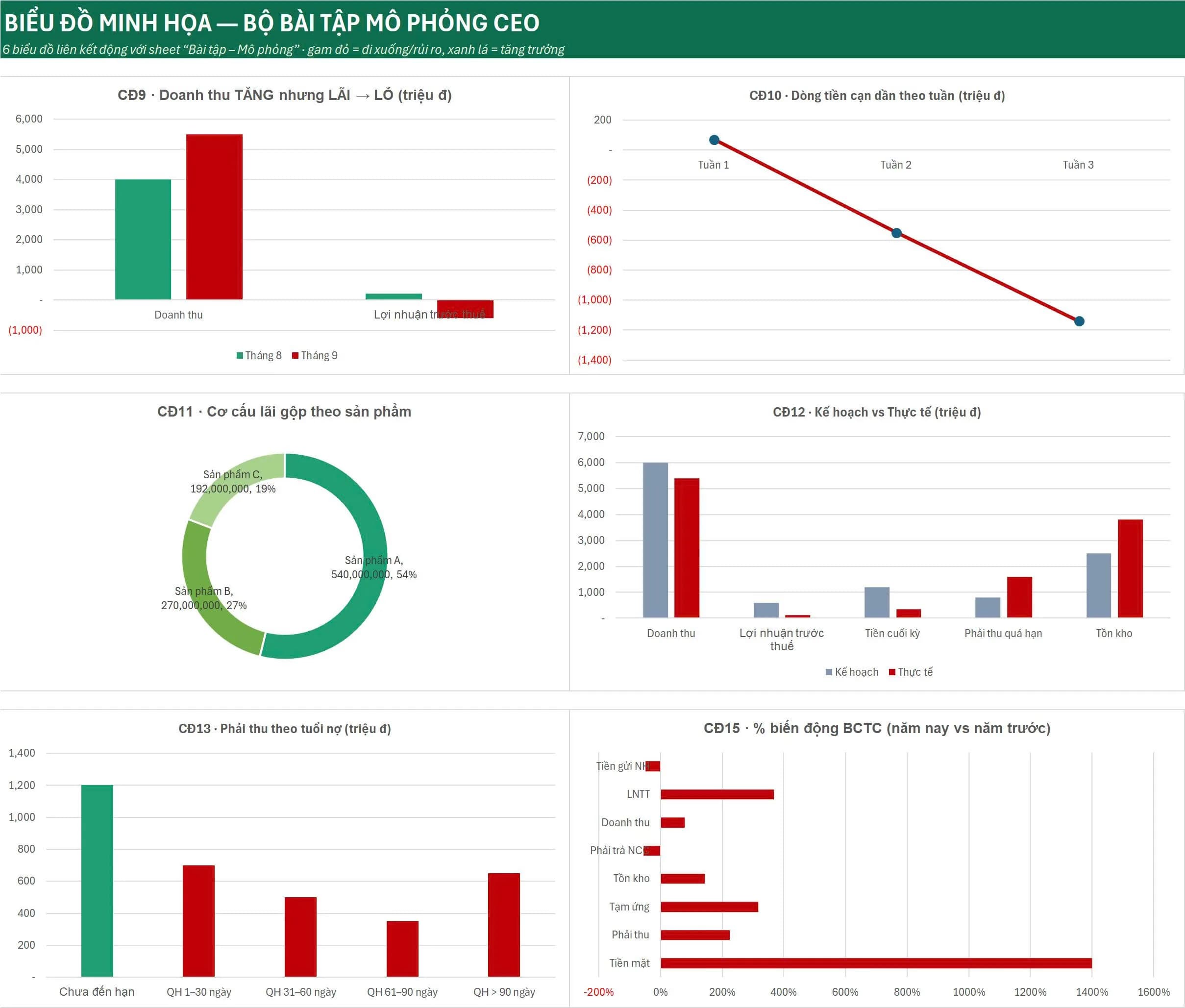Viewport: 1185px width, 1008px height.
Task: Click the Thực tế legend entry
Action: [x=911, y=672]
